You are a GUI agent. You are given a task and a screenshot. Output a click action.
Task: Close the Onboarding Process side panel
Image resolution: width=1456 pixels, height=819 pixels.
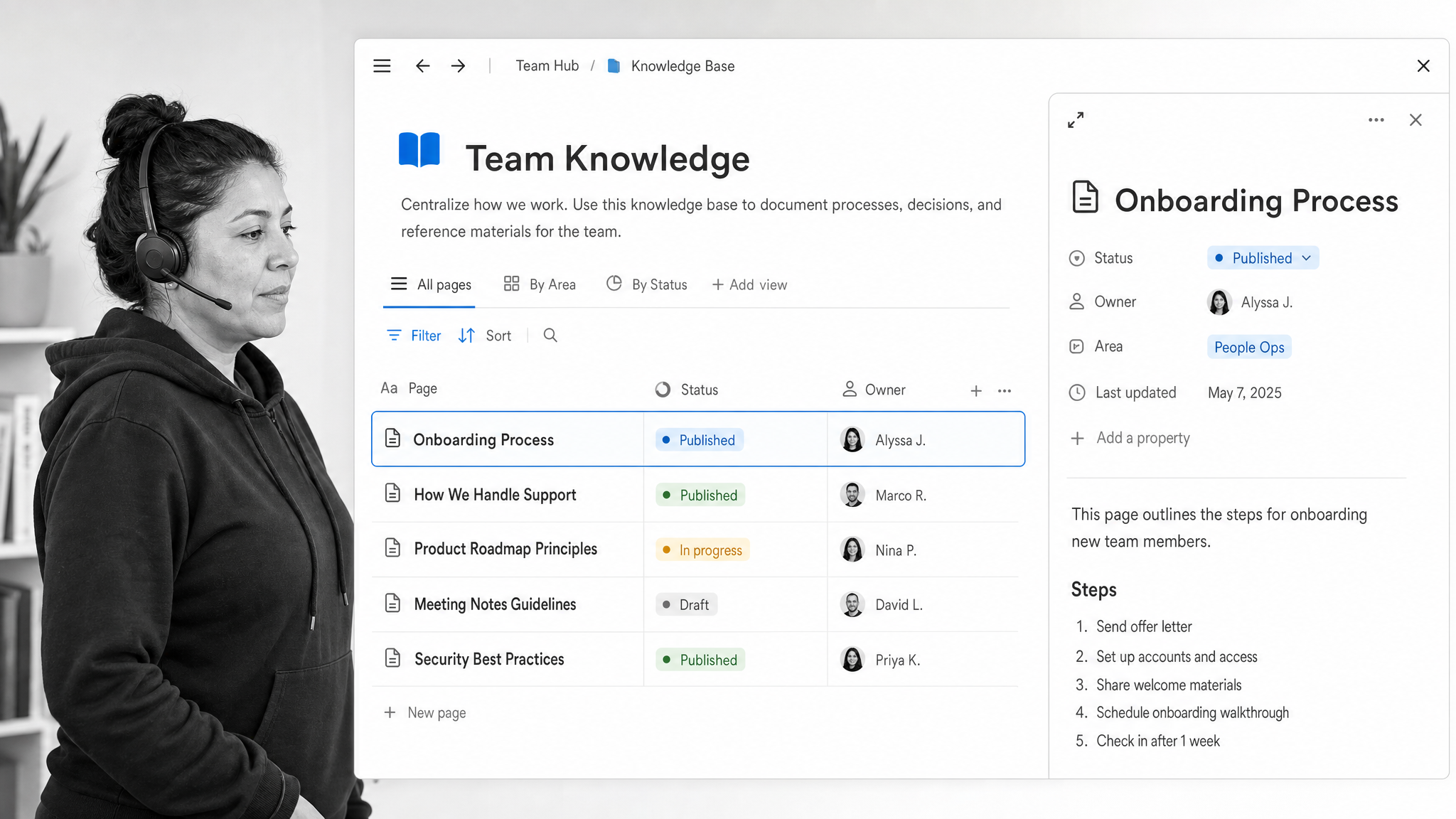click(x=1415, y=120)
